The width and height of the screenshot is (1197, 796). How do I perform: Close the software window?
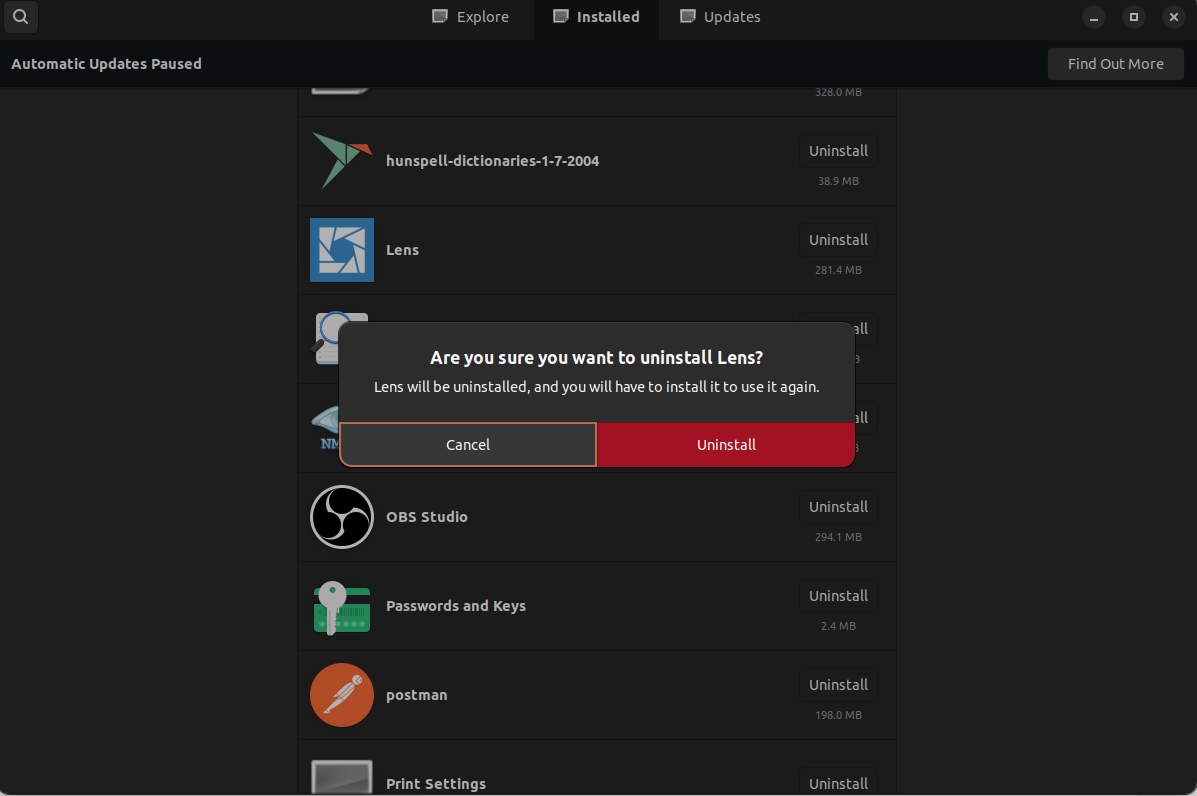tap(1173, 17)
